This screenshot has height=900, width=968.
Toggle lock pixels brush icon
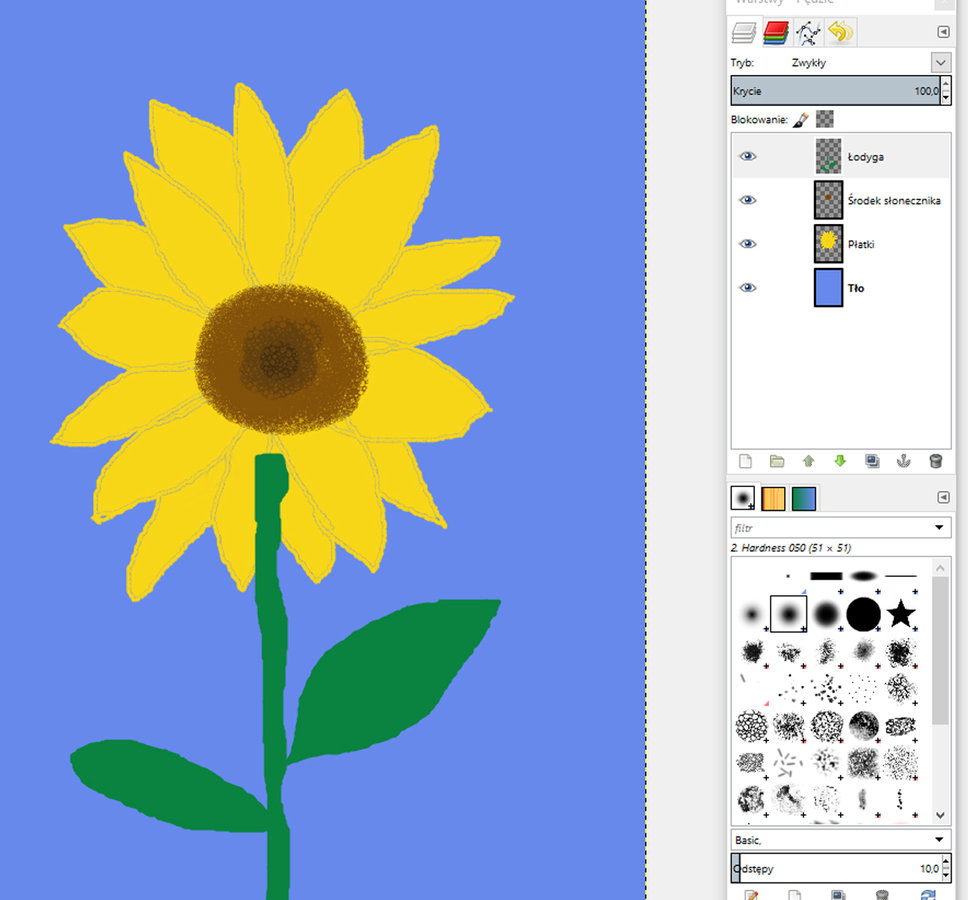(x=801, y=119)
